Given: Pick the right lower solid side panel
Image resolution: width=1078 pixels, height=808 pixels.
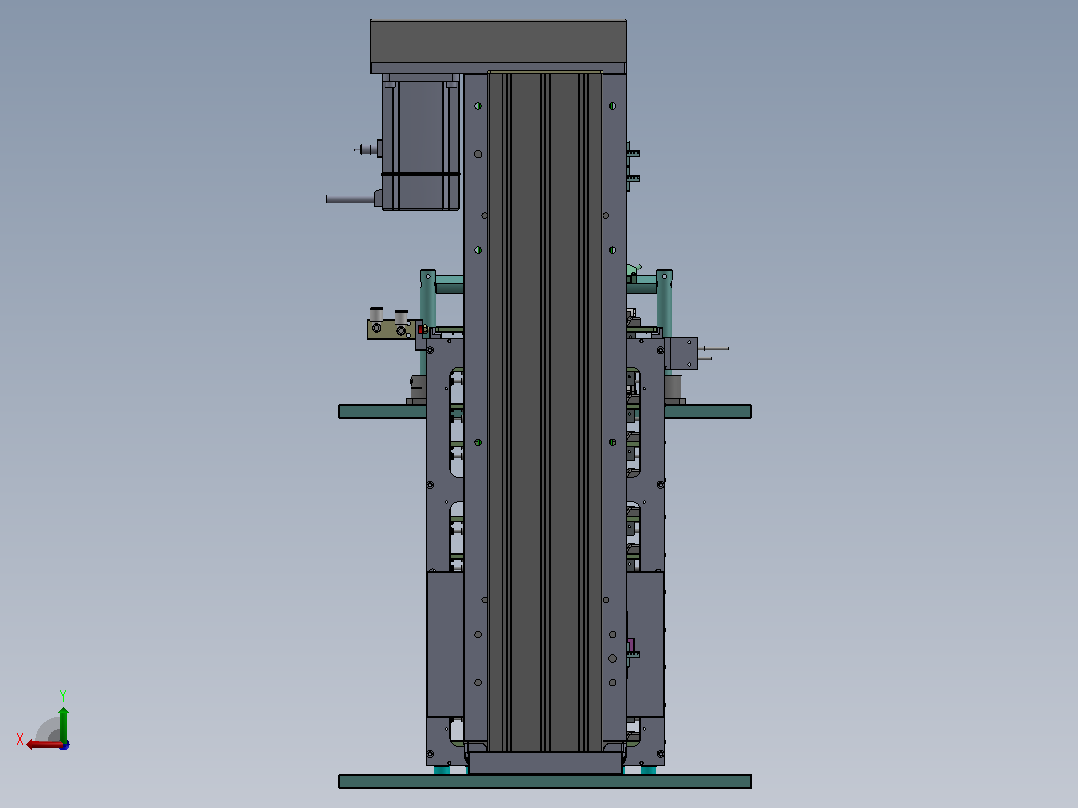Looking at the screenshot, I should (645, 644).
